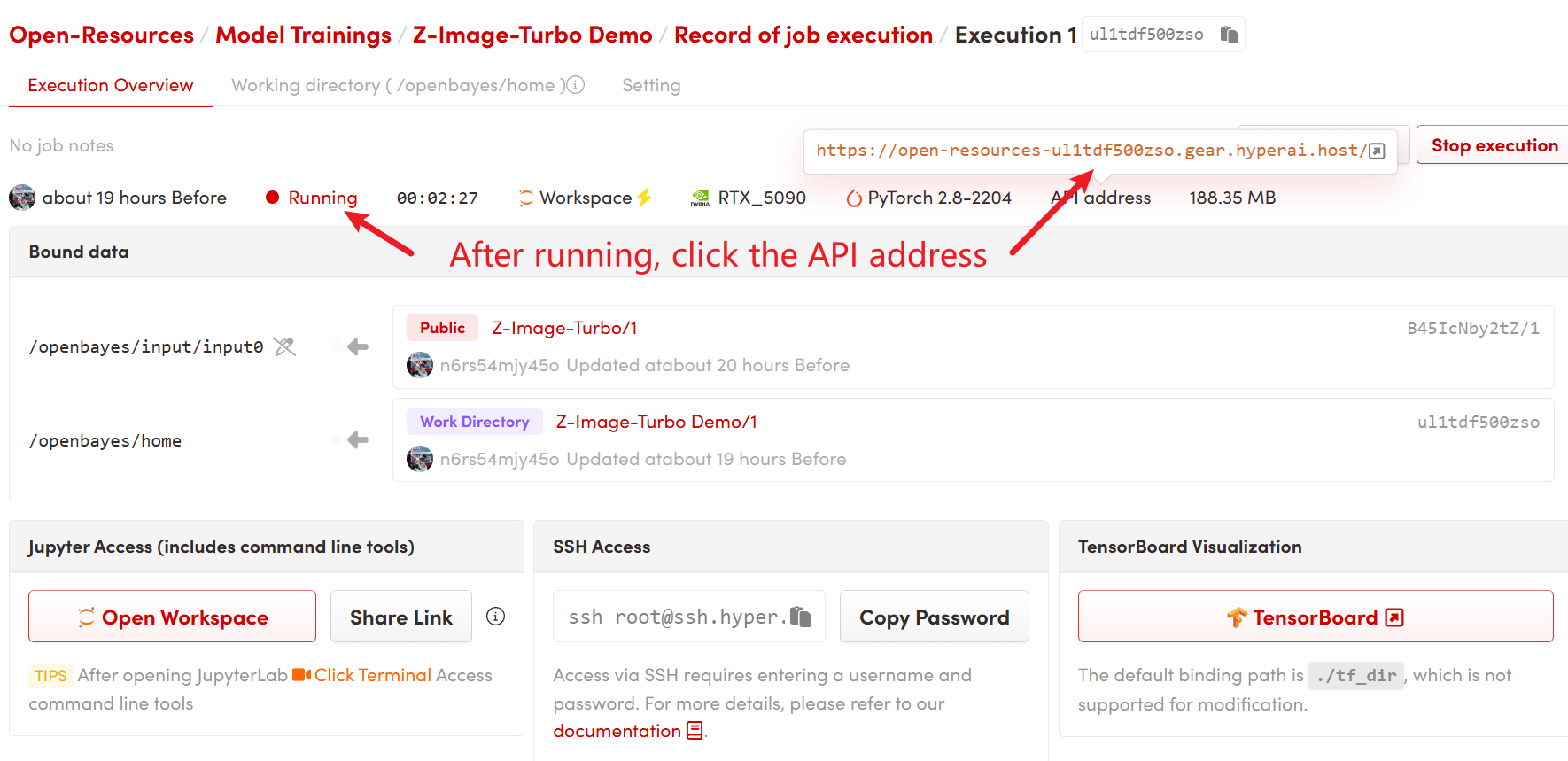This screenshot has width=1568, height=761.
Task: Select the Execution Overview tab
Action: [x=111, y=85]
